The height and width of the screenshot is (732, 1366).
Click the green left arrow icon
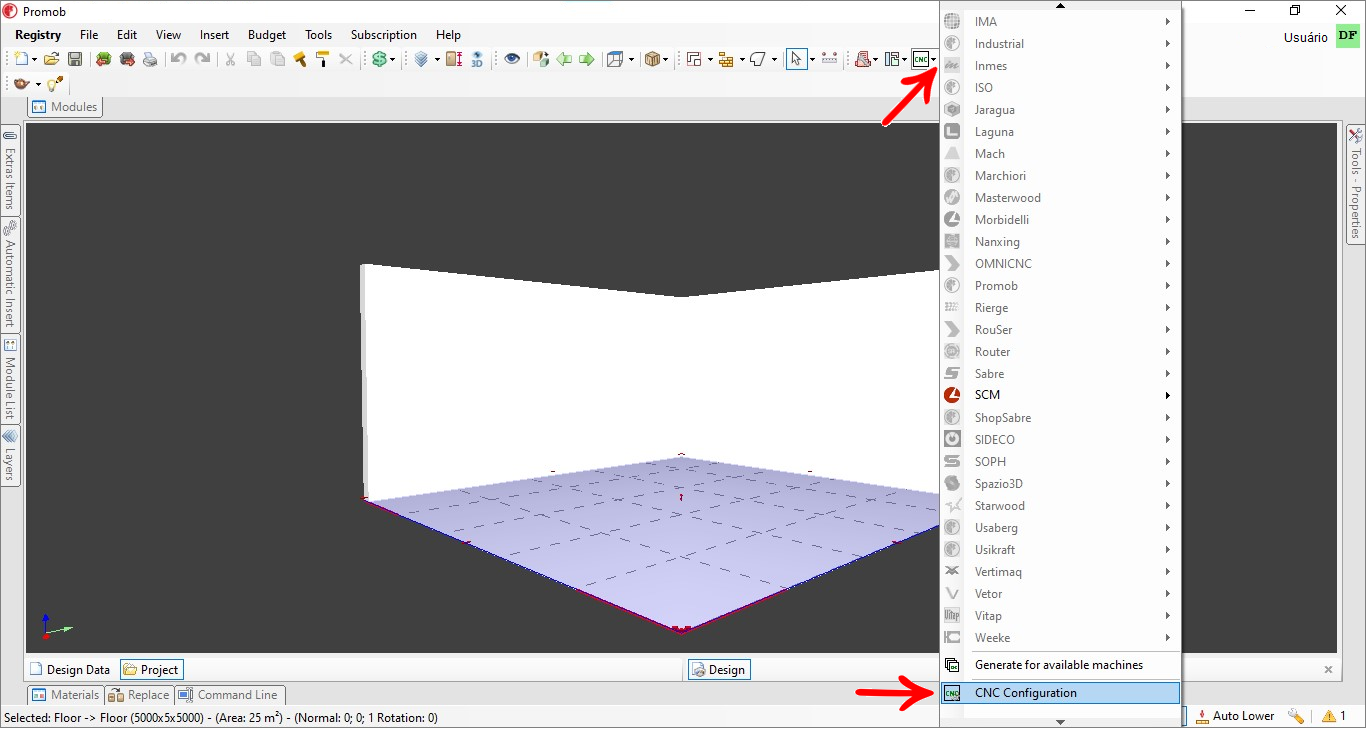click(564, 60)
